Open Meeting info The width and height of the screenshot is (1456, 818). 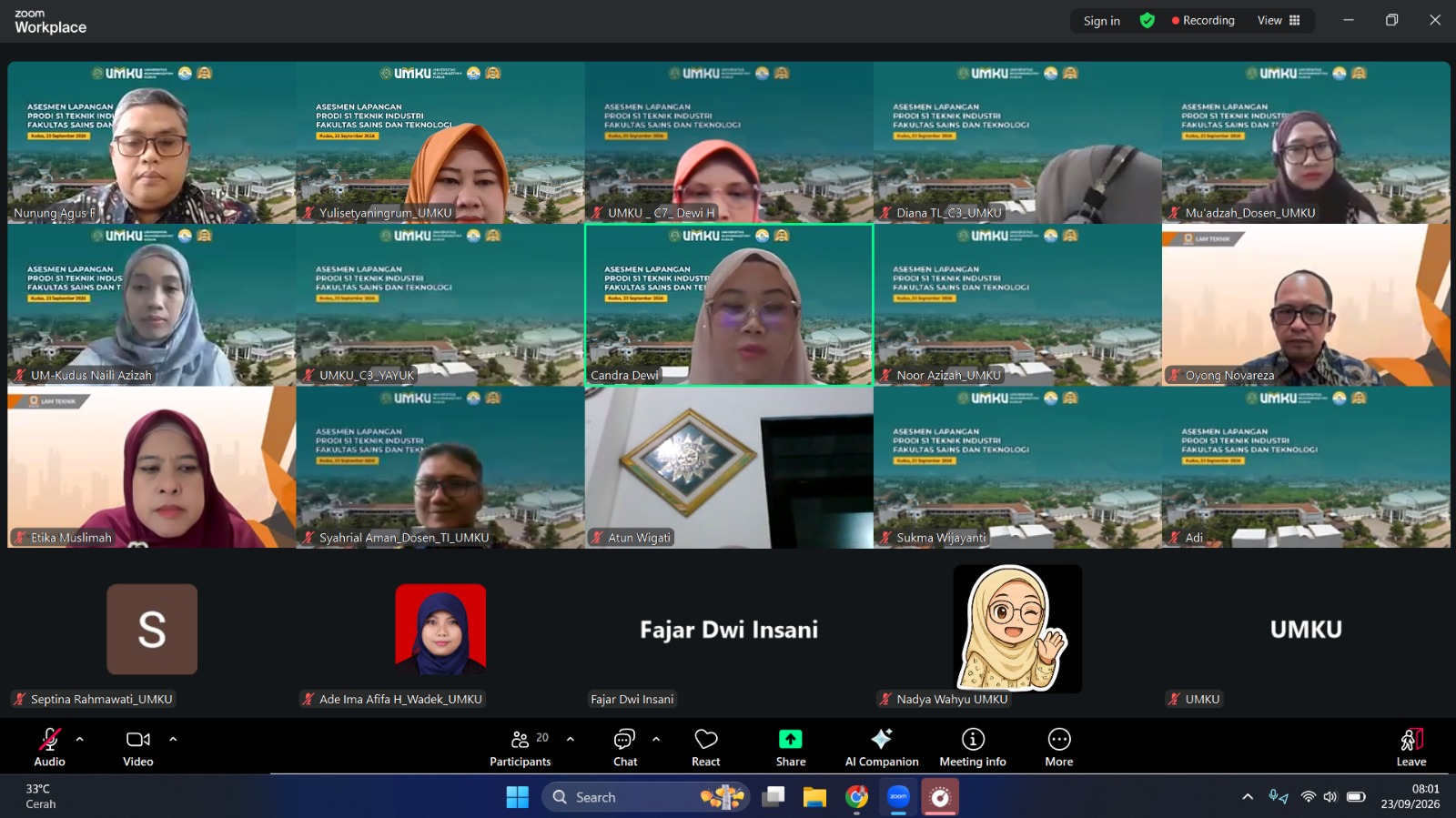coord(973,748)
